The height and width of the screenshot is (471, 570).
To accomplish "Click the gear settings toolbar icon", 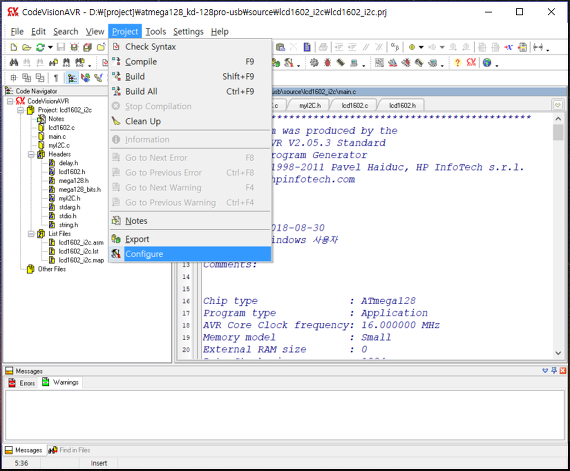I will (314, 63).
